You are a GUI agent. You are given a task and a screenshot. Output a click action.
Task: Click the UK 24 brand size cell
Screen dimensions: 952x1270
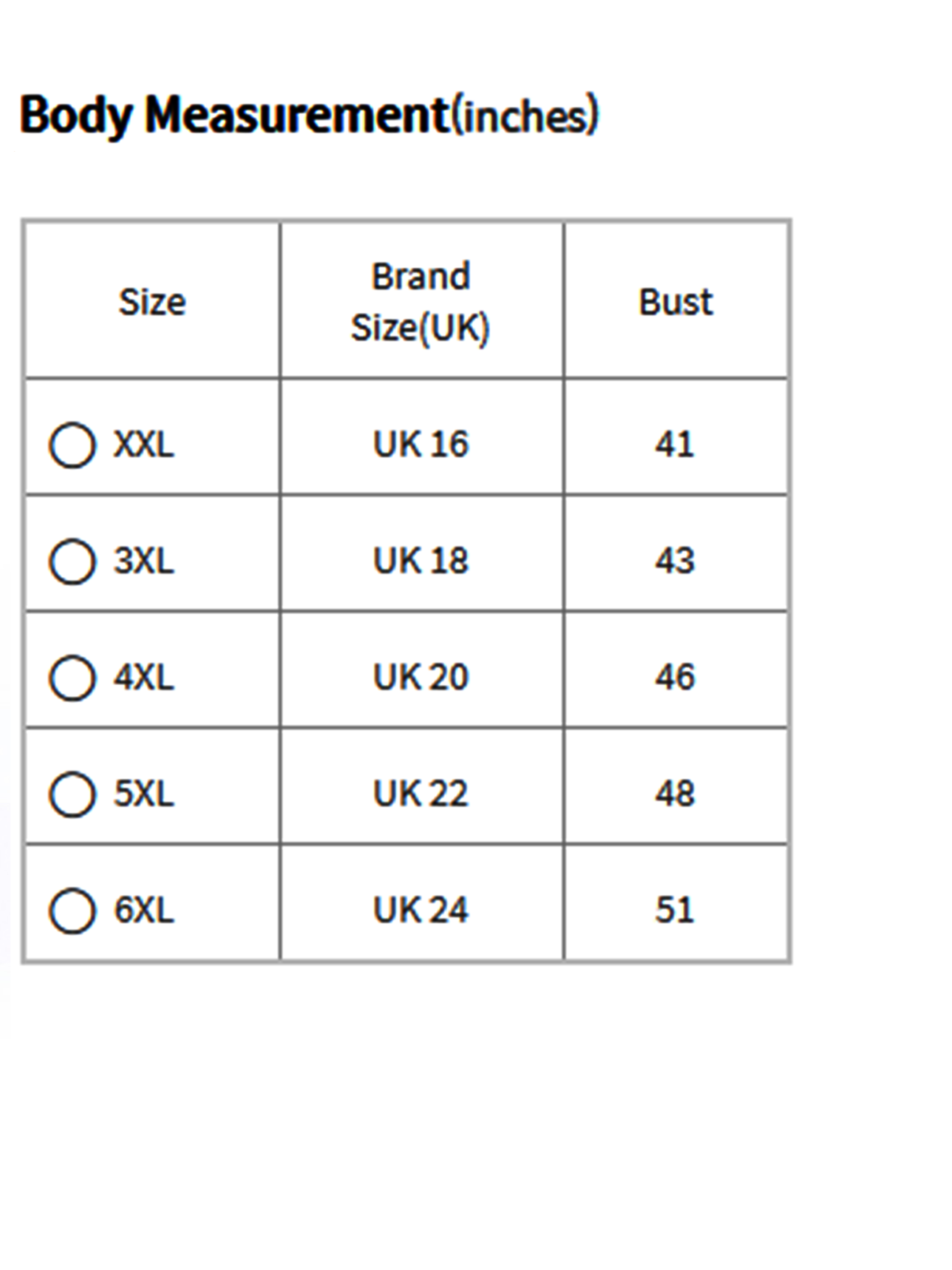(420, 910)
